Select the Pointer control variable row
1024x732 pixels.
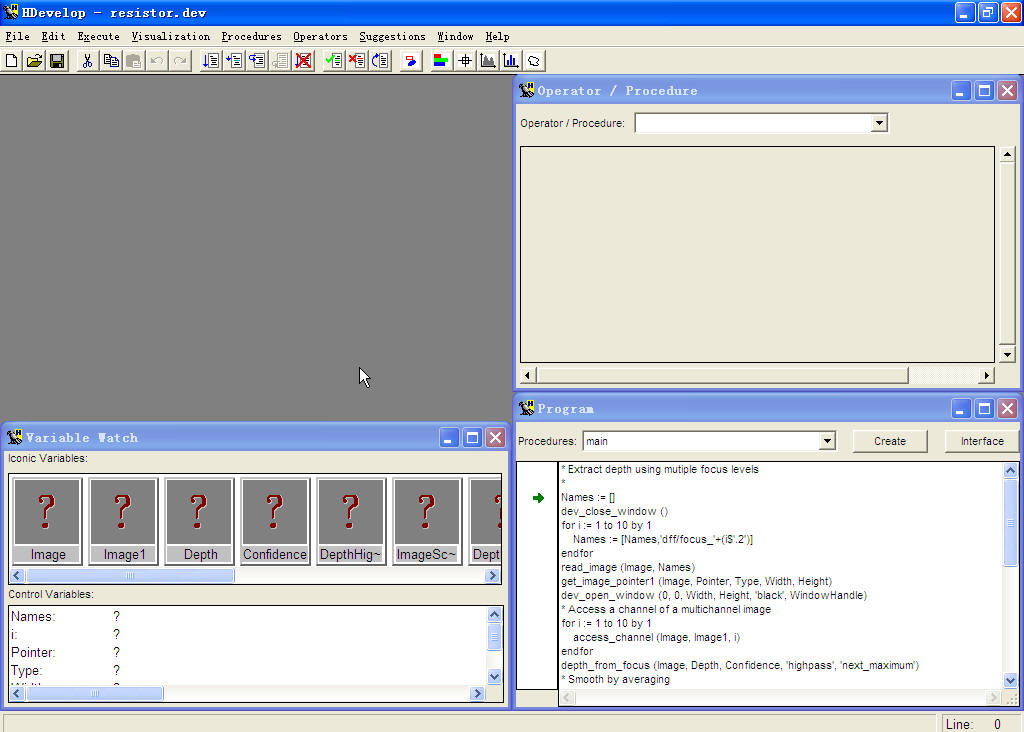(248, 652)
